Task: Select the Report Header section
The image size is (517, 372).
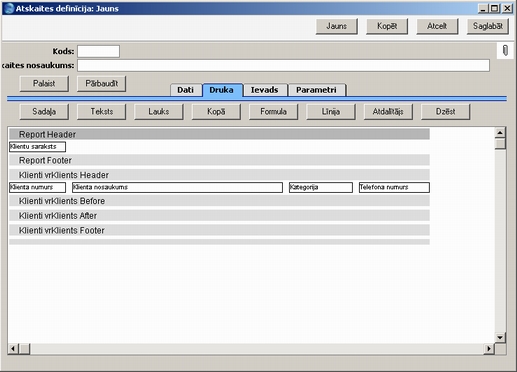Action: click(219, 134)
